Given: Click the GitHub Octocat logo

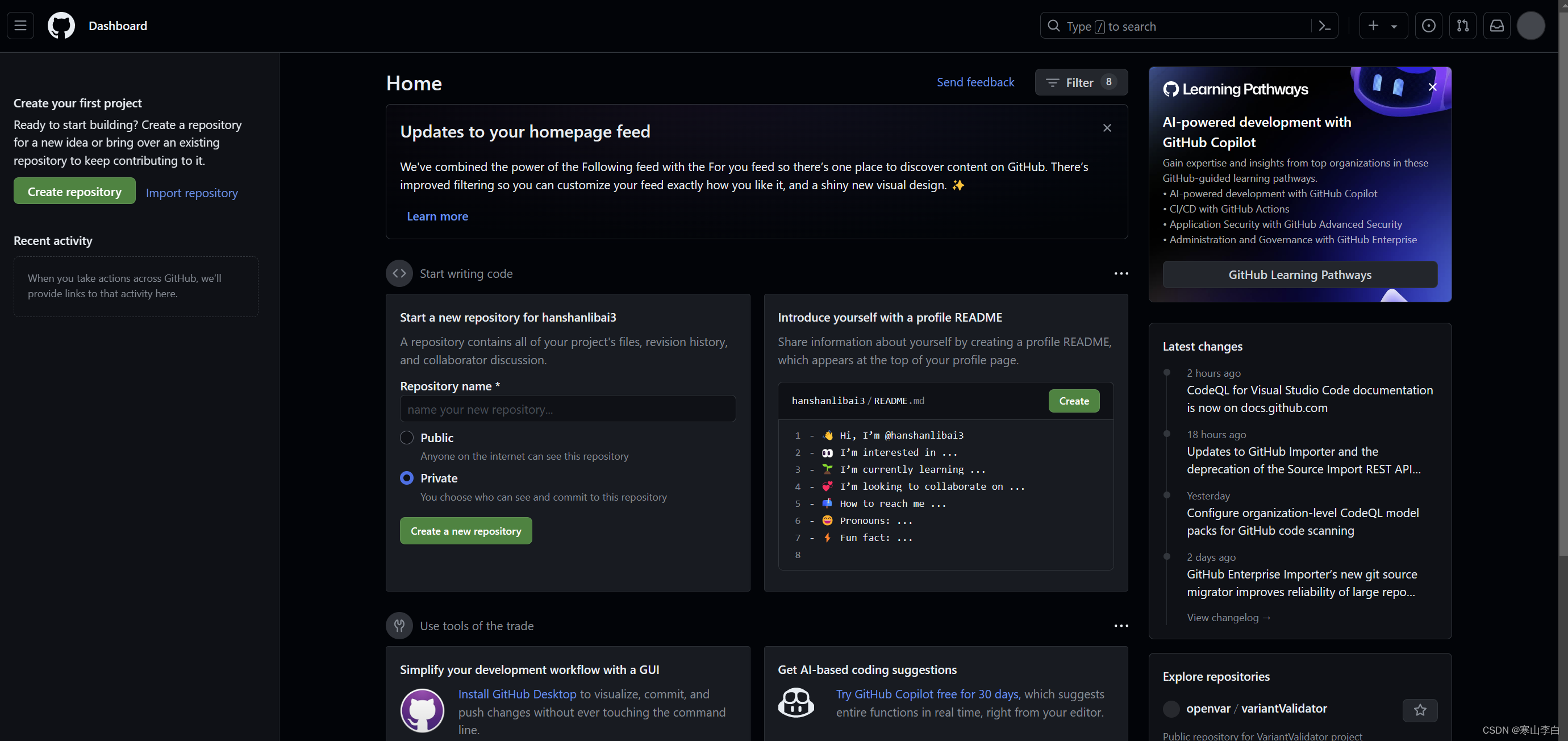Looking at the screenshot, I should [61, 26].
